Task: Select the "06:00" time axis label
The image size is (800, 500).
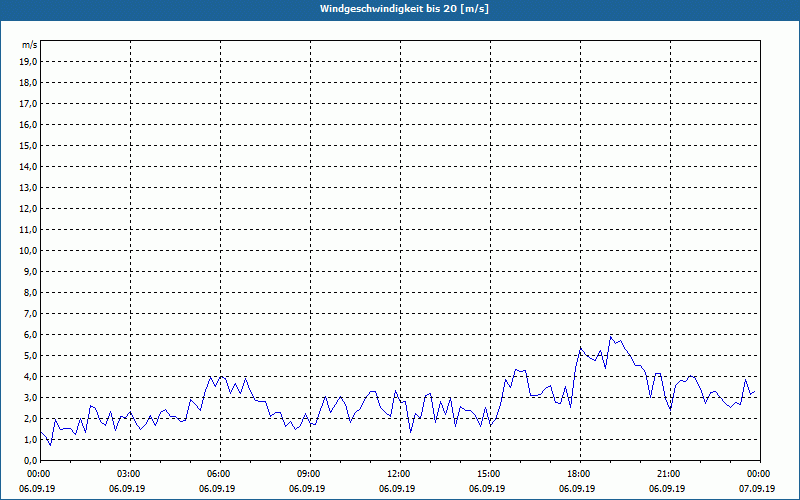Action: [218, 474]
